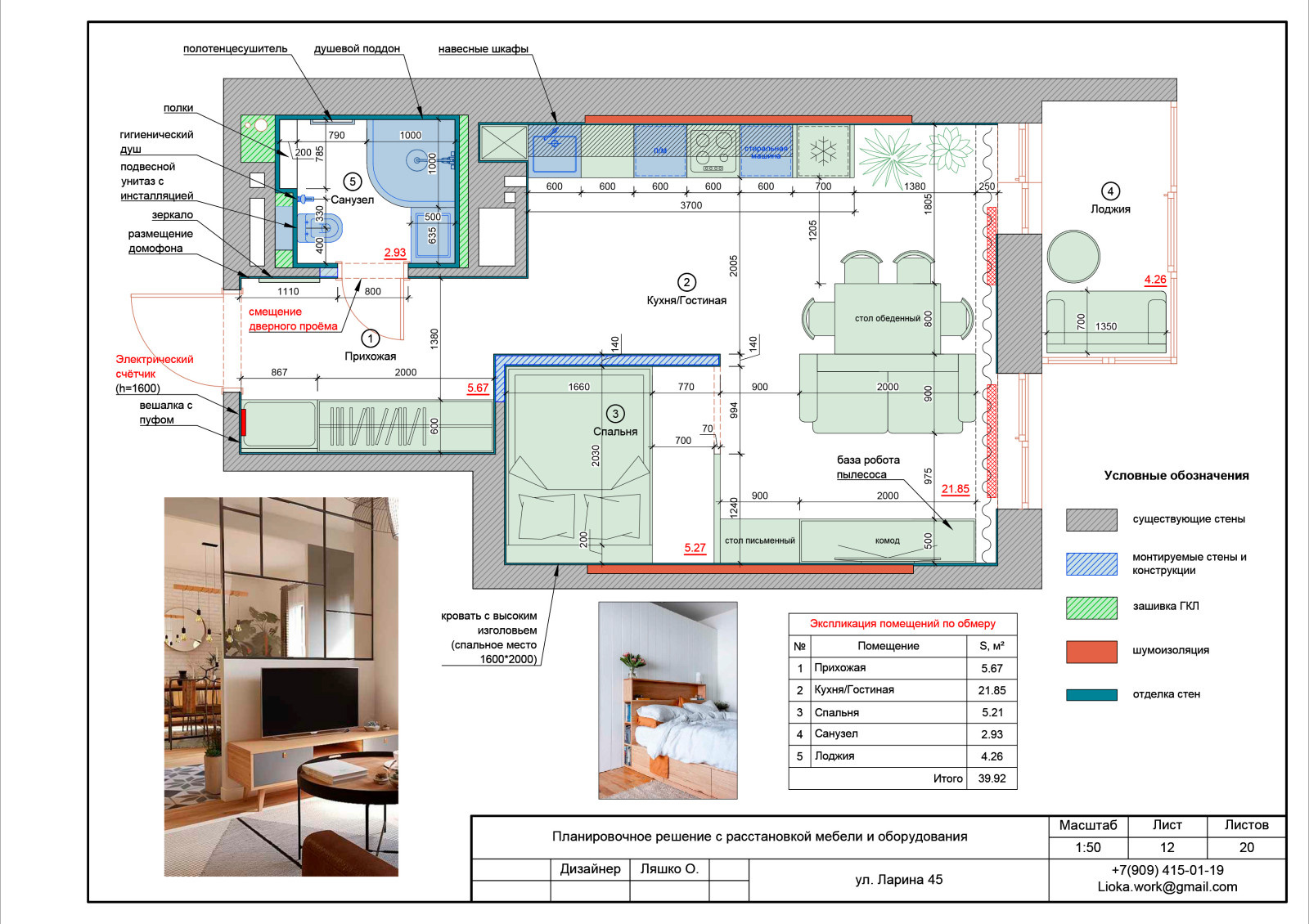Click the circled number 3 Спальня marker

tap(615, 414)
